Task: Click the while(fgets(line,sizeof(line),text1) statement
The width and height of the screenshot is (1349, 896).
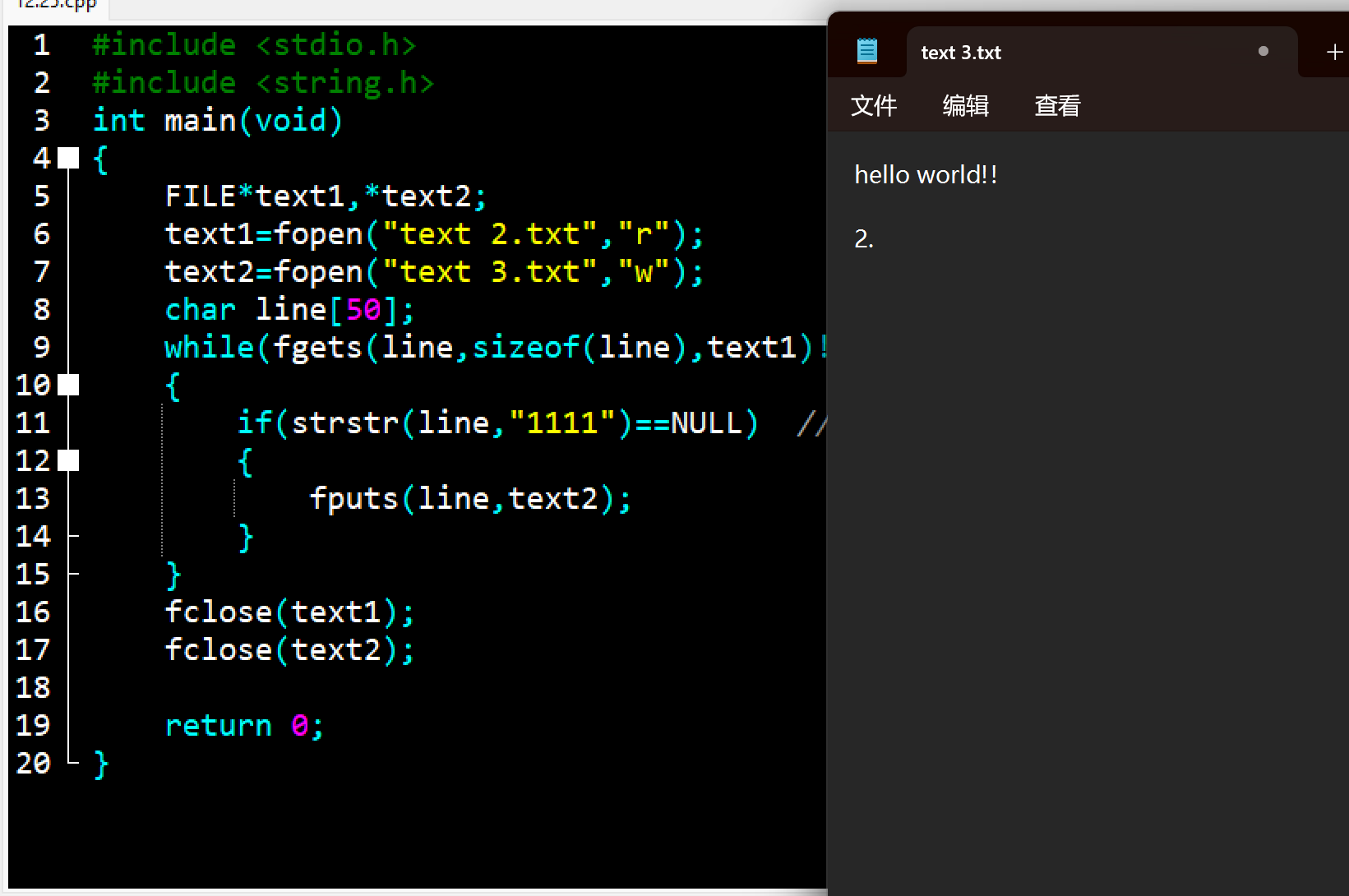Action: (495, 348)
